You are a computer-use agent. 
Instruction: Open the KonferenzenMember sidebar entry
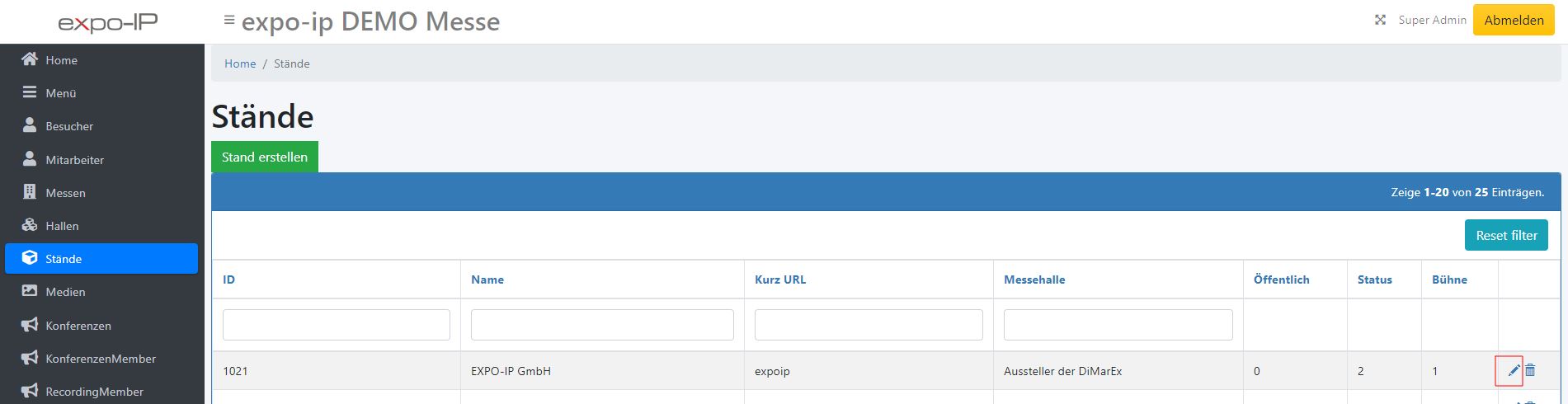coord(101,359)
